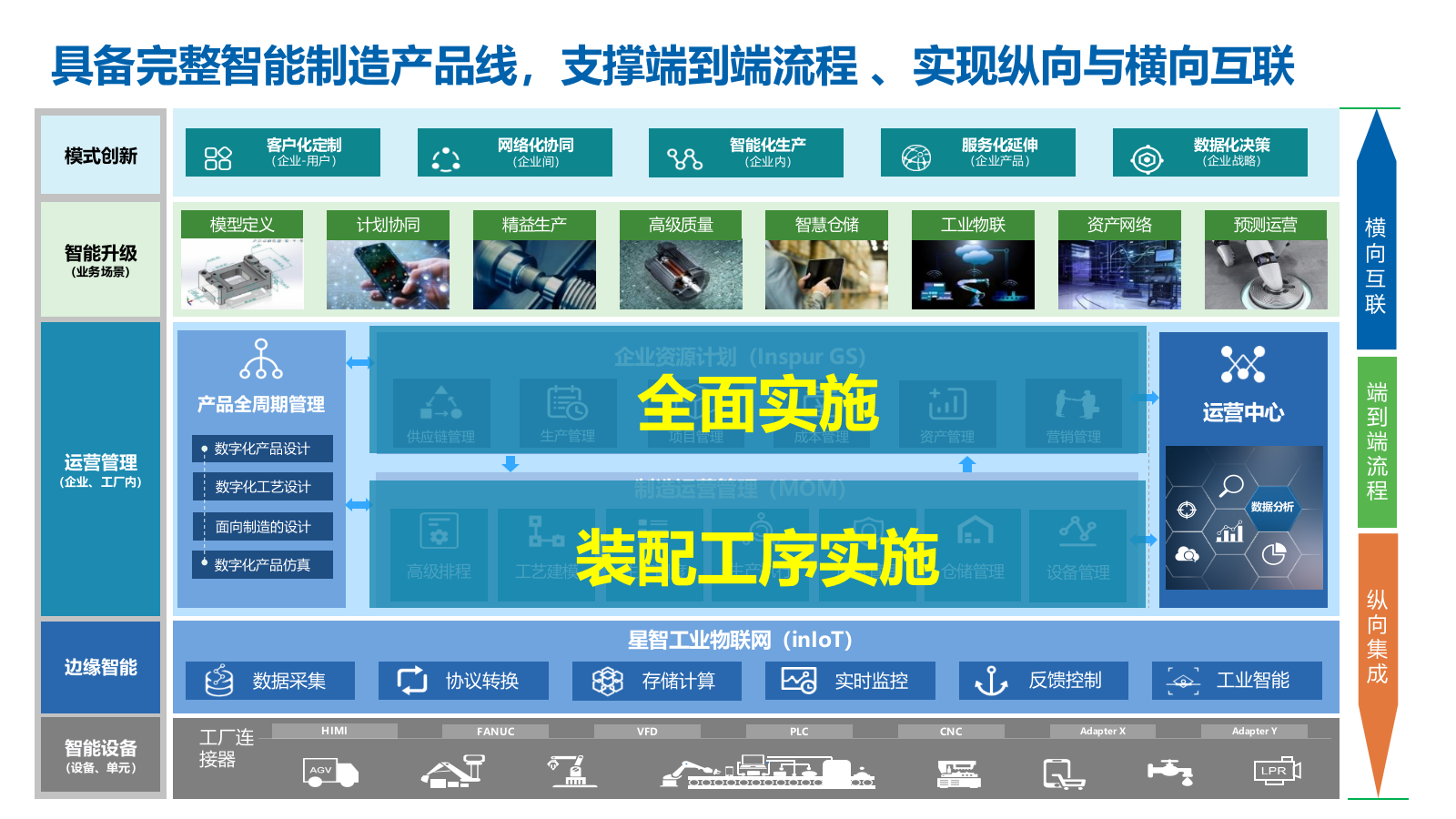This screenshot has width=1456, height=819.
Task: Click the 客户化定制 card button
Action: pyautogui.click(x=282, y=152)
